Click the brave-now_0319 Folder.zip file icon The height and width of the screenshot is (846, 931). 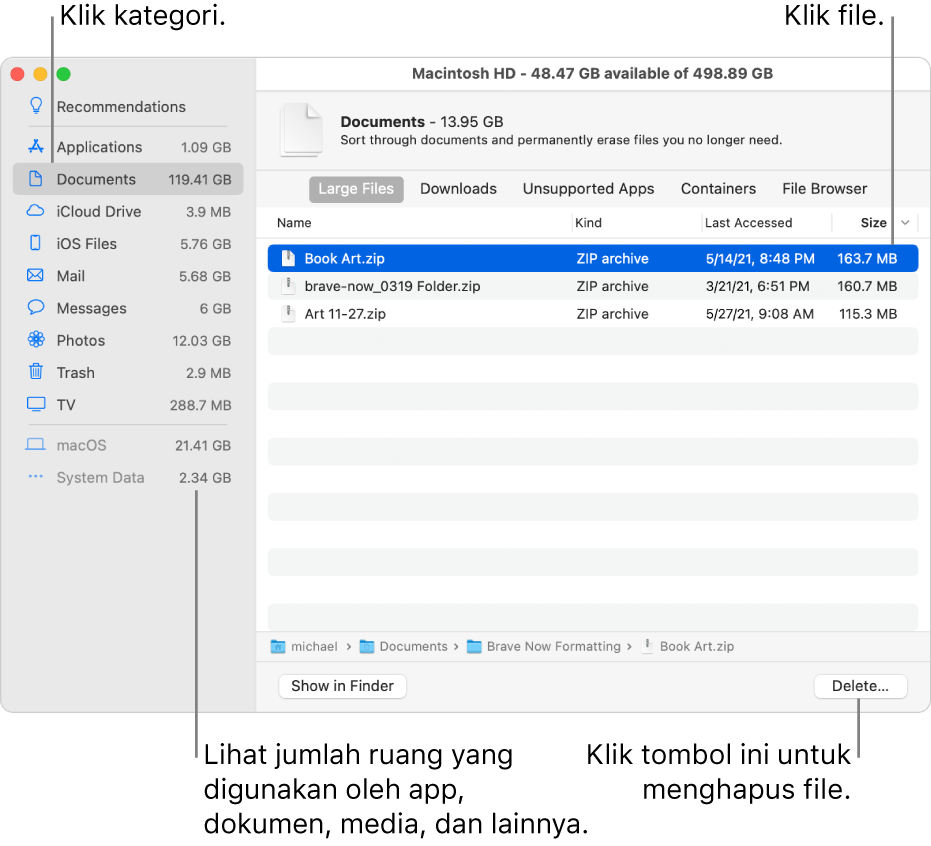click(288, 286)
